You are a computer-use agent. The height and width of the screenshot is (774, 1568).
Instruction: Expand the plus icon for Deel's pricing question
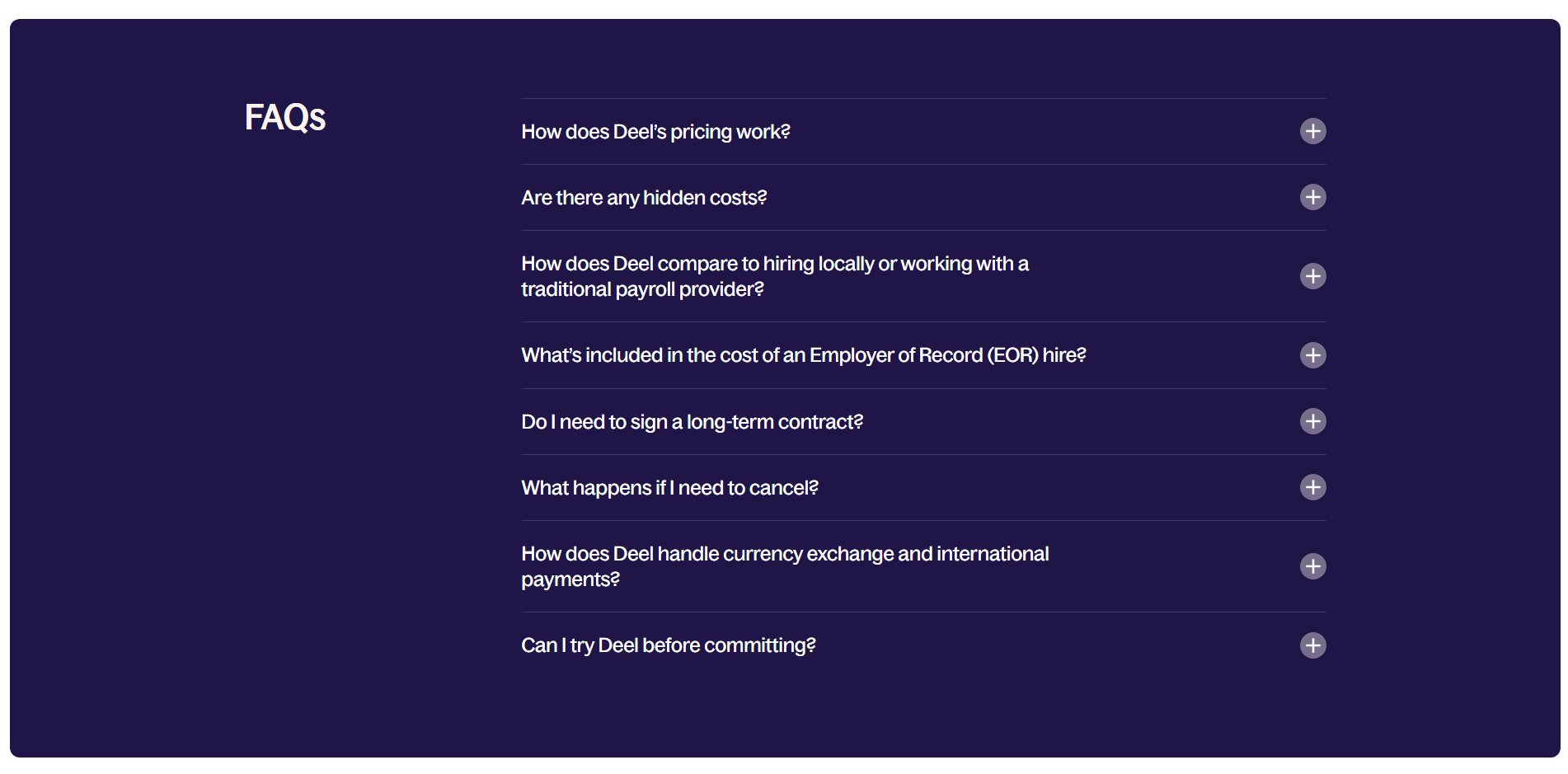(1312, 131)
